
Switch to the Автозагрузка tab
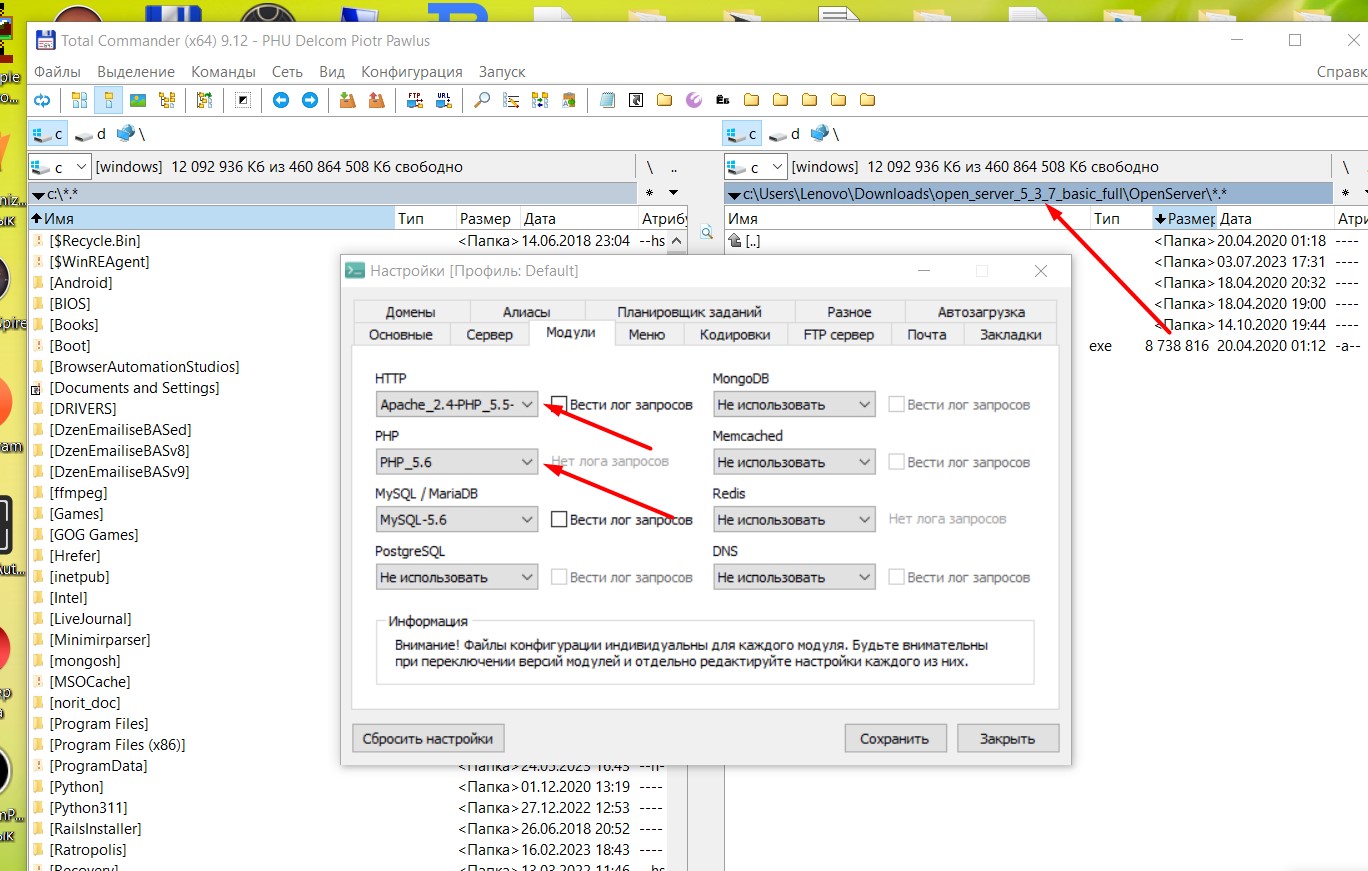981,311
